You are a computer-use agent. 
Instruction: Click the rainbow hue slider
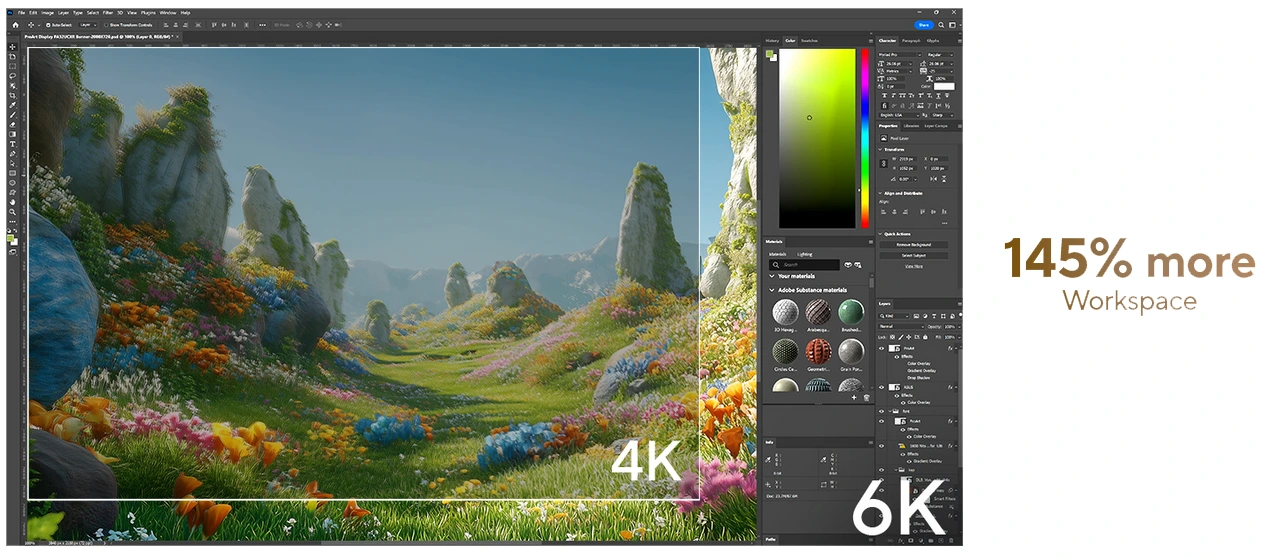coord(865,138)
